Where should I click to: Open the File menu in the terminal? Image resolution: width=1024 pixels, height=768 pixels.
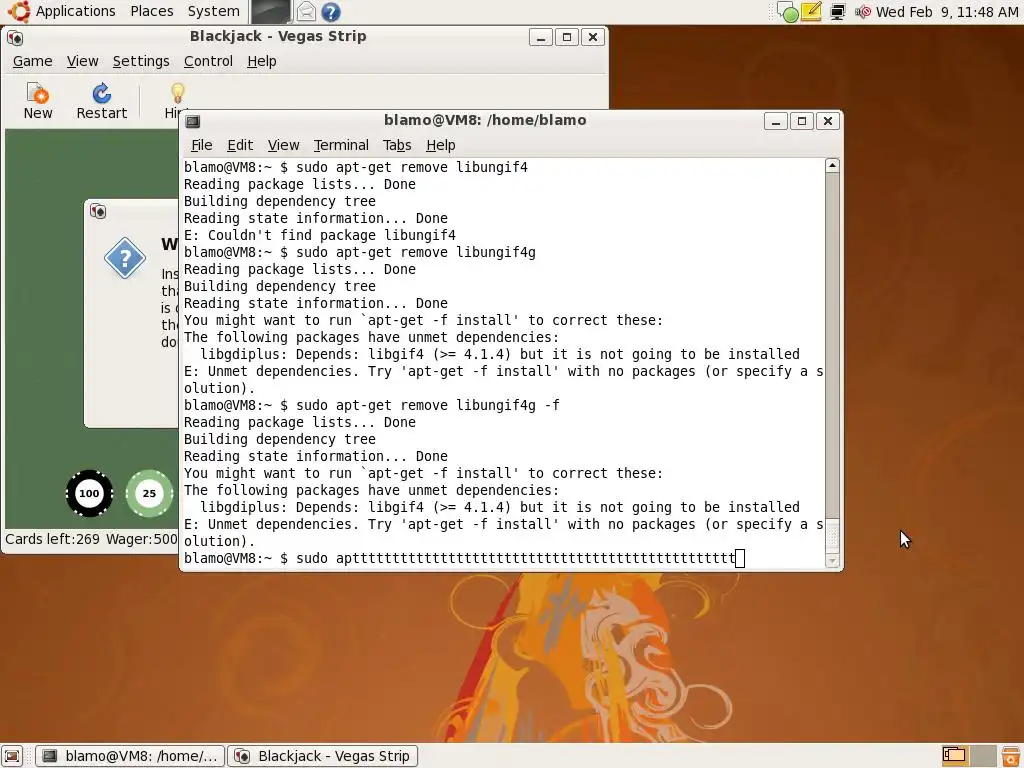[x=201, y=145]
